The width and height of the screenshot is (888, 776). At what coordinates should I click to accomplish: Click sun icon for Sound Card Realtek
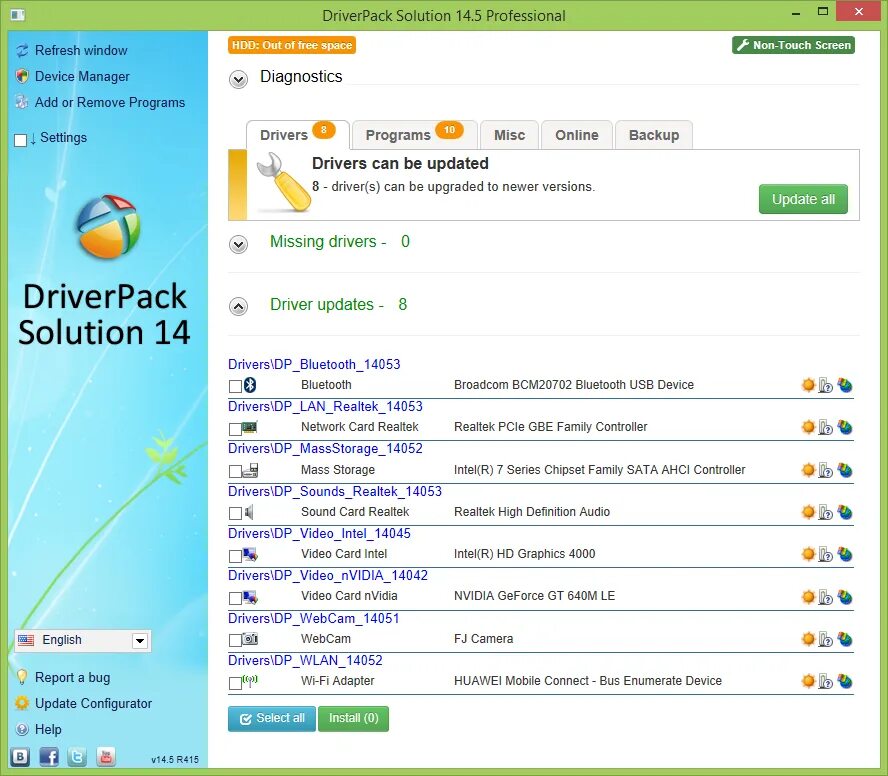(x=808, y=512)
